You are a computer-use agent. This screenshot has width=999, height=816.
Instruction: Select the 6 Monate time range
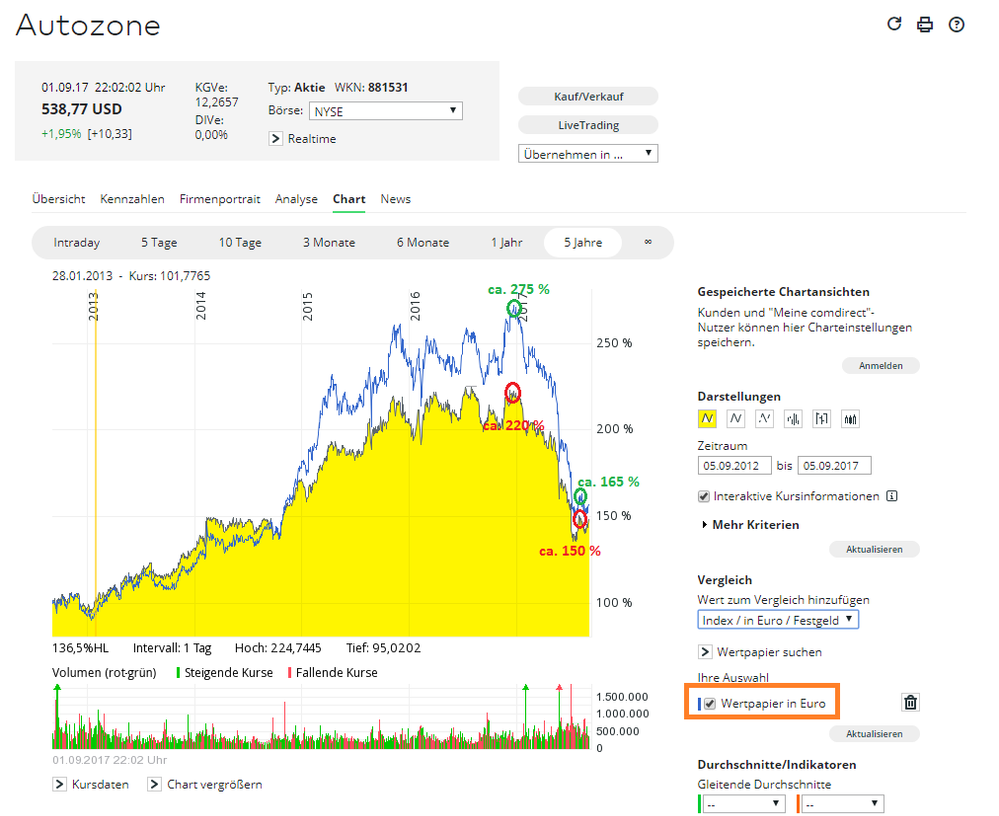click(421, 242)
